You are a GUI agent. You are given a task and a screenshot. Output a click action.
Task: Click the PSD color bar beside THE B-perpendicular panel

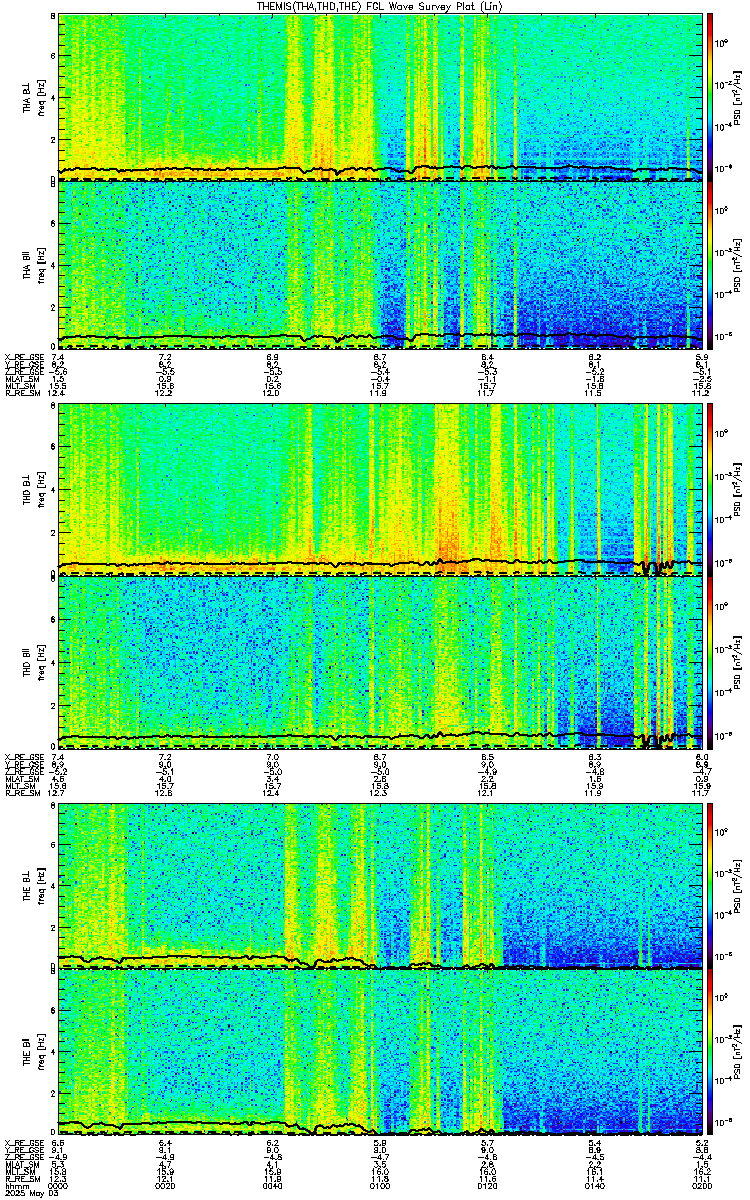[710, 885]
